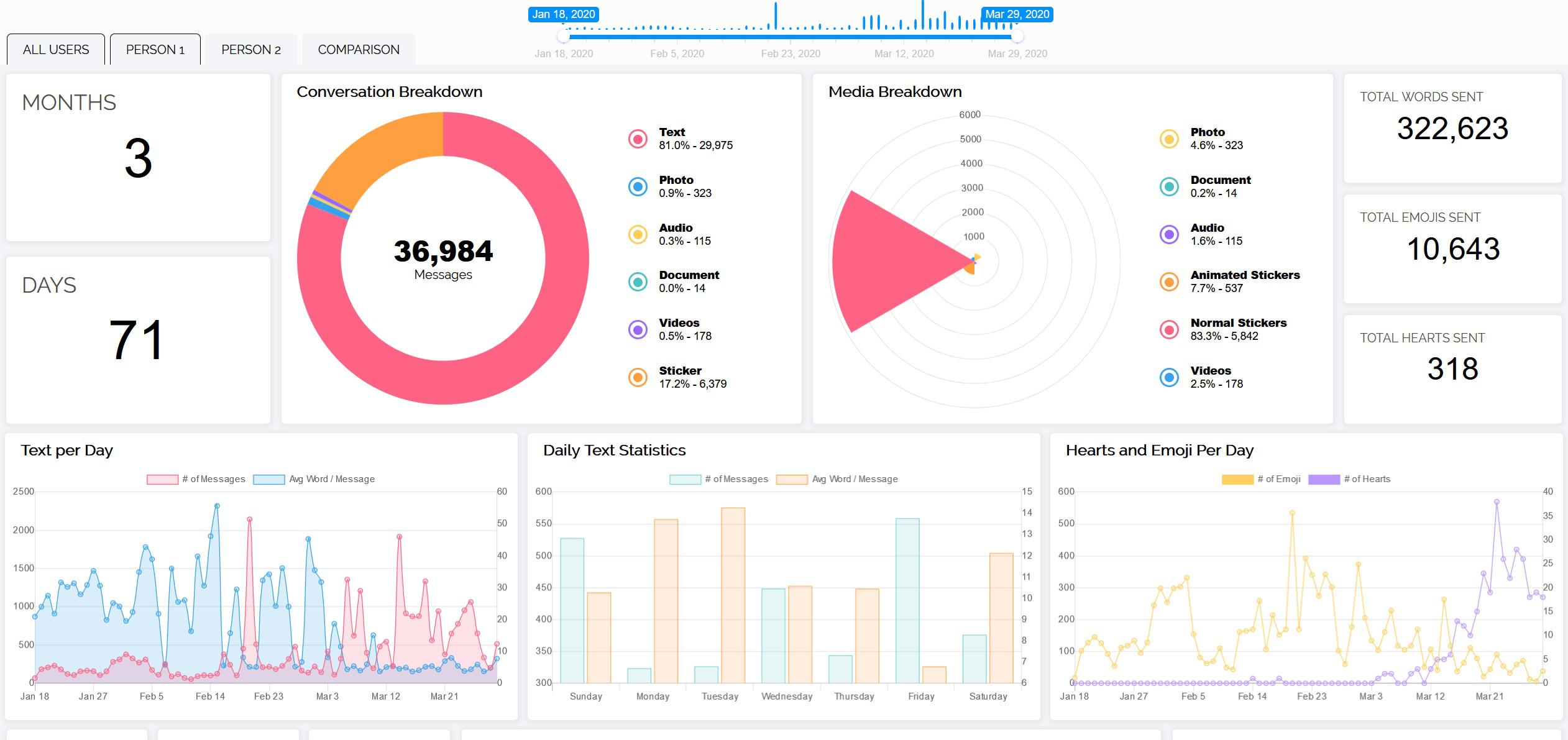
Task: Click the Media Breakdown Photo legend icon
Action: (1169, 139)
